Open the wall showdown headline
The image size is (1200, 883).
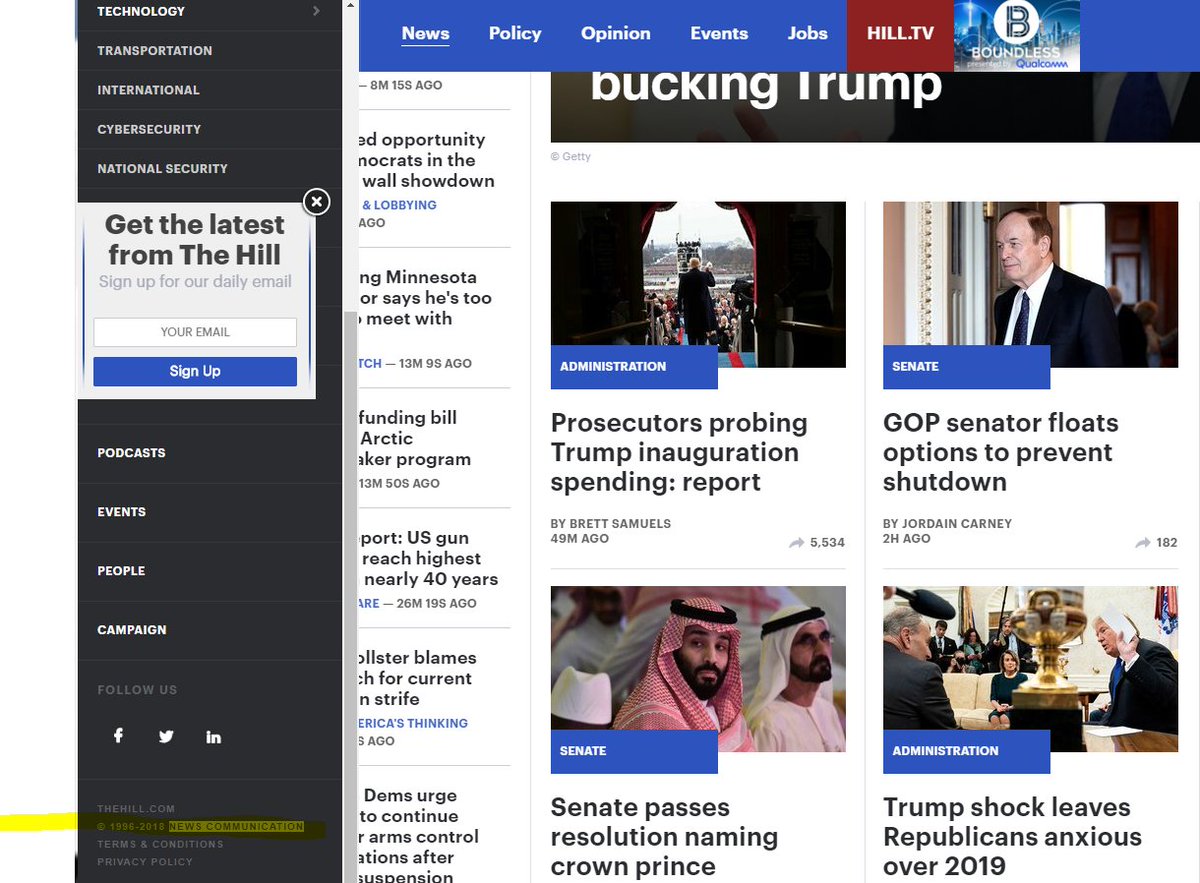pos(427,160)
